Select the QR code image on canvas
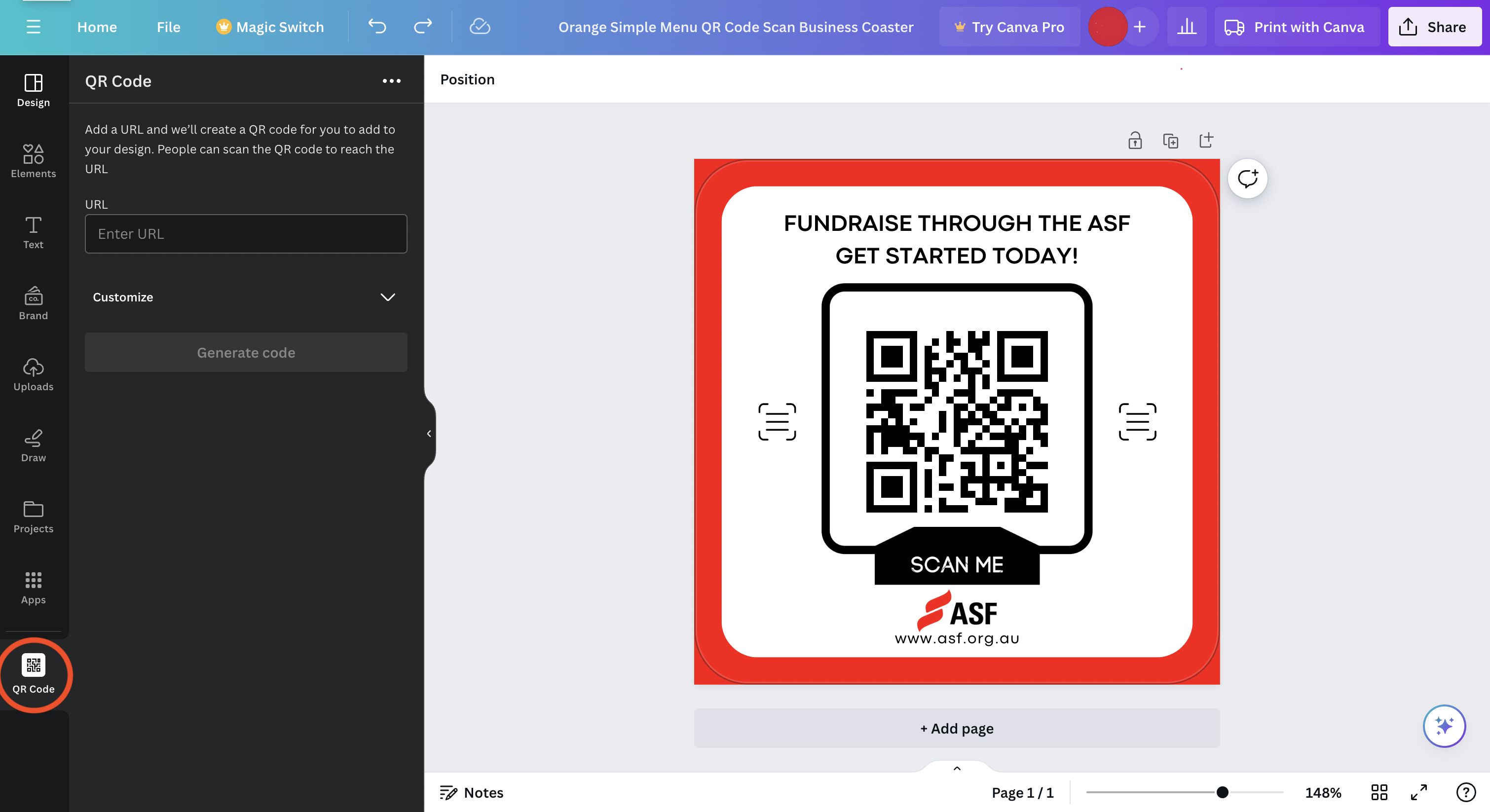This screenshot has width=1490, height=812. tap(957, 422)
